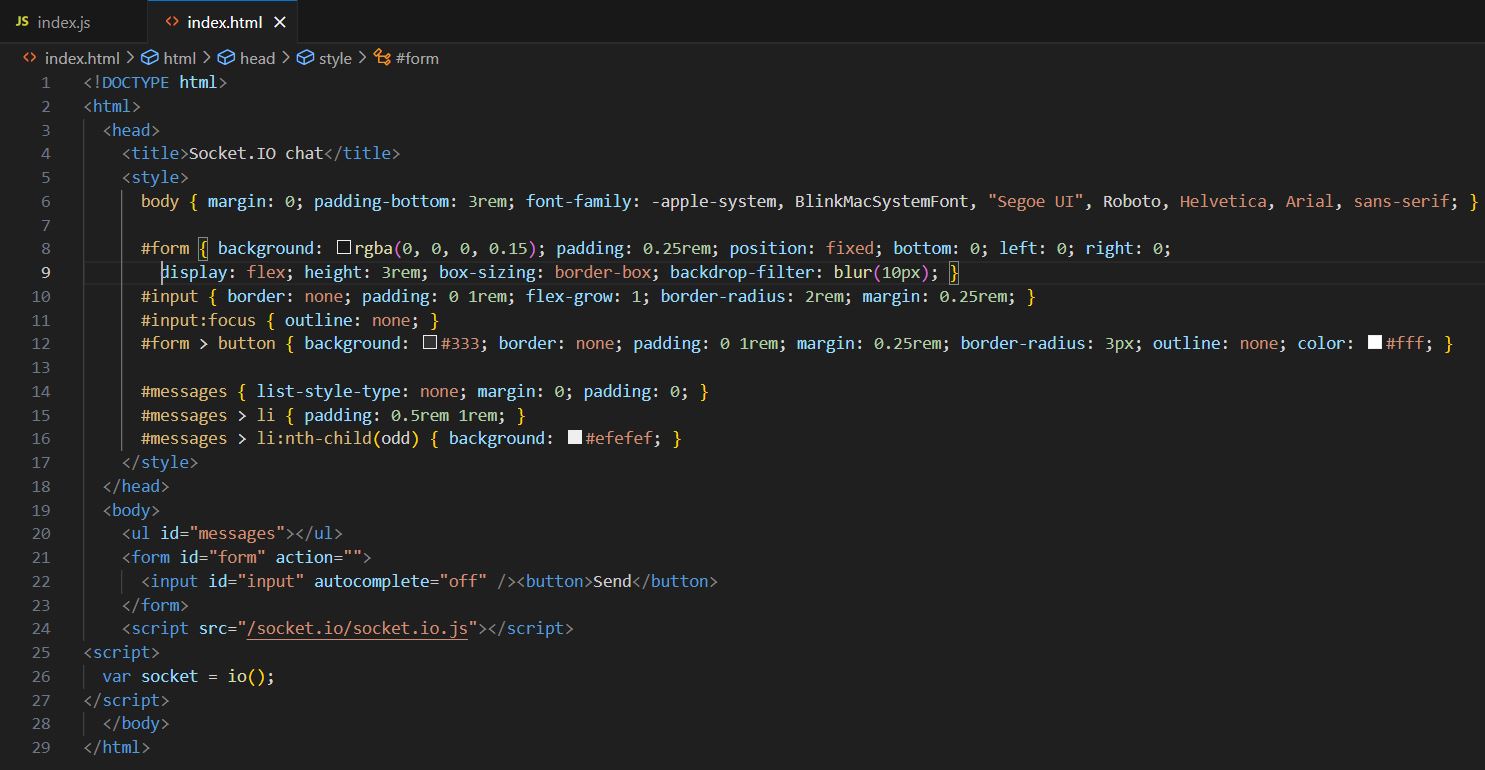This screenshot has height=770, width=1485.
Task: Click the JS file icon on index.js tab
Action: (21, 21)
